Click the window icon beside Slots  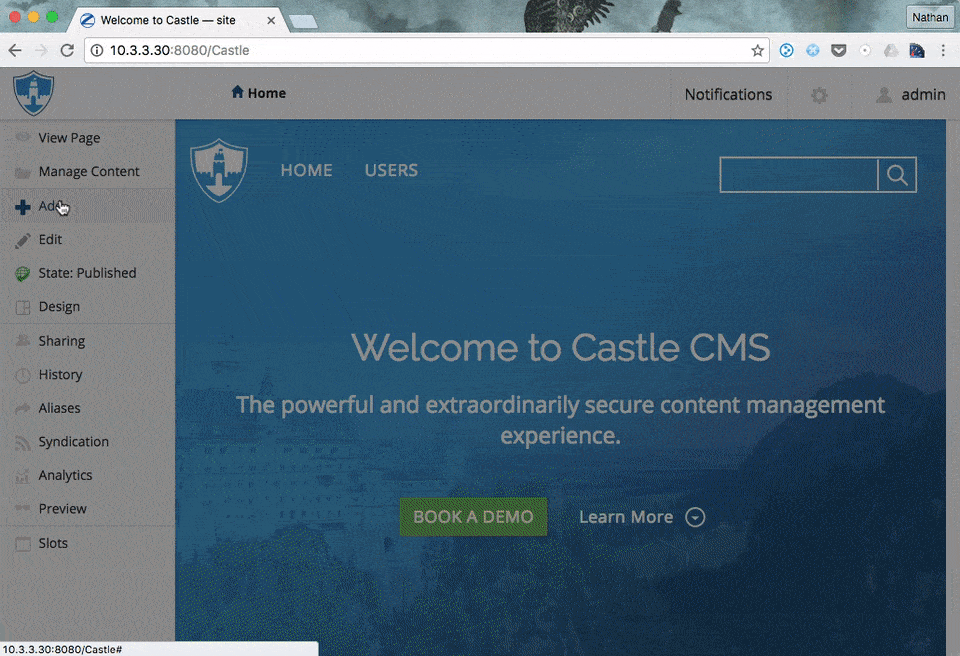(x=23, y=544)
